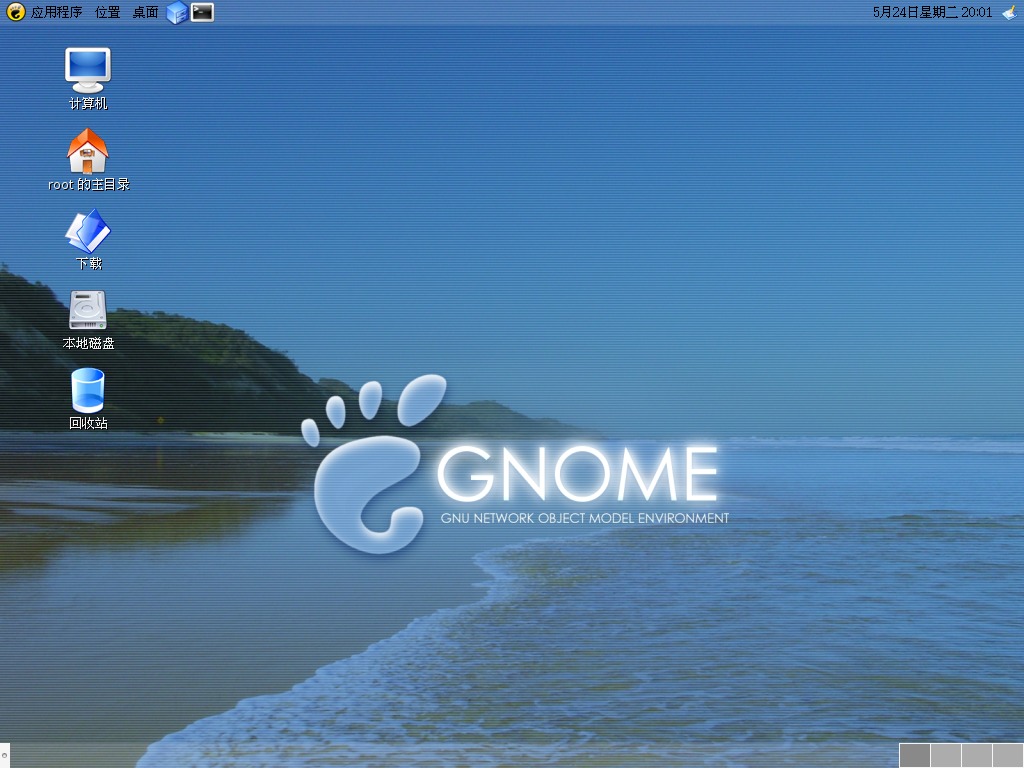Open the 应用程序 applications menu
The width and height of the screenshot is (1024, 768).
tap(44, 12)
